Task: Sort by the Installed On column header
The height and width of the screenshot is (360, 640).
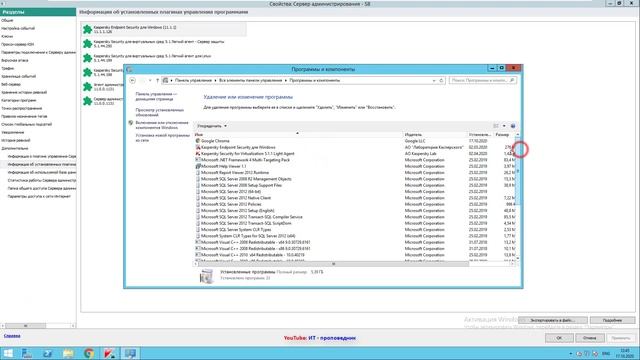Action: [480, 134]
